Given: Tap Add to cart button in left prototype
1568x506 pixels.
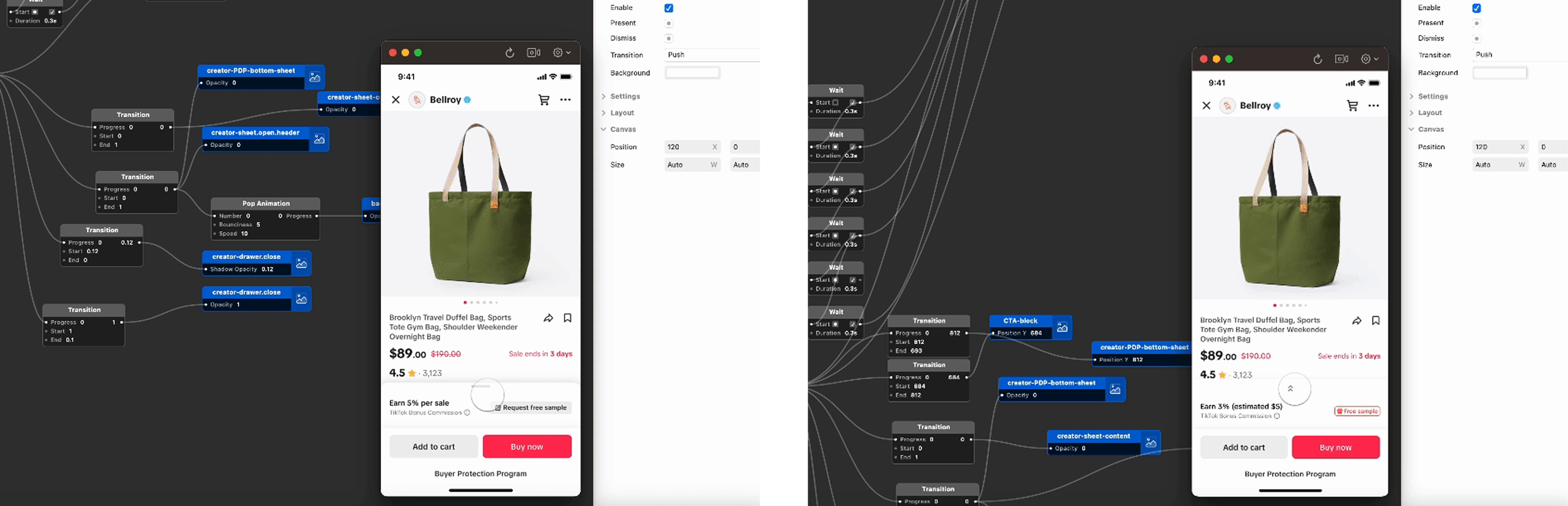Looking at the screenshot, I should [434, 447].
